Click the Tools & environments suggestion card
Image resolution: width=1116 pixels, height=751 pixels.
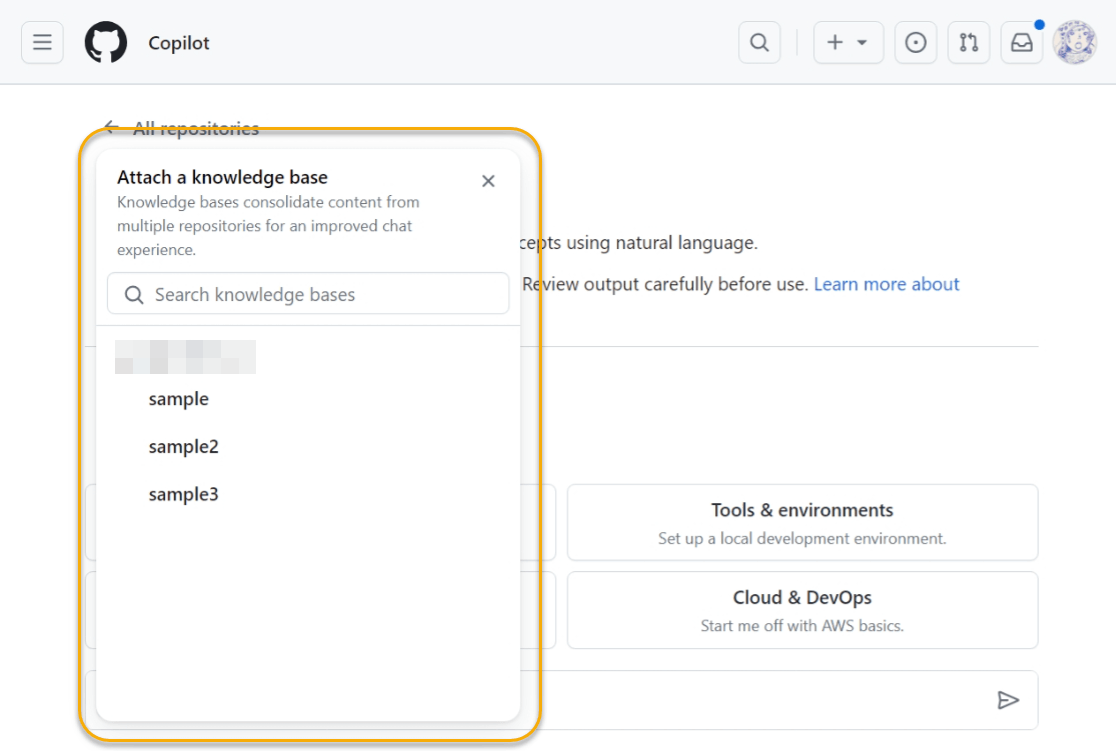coord(802,522)
